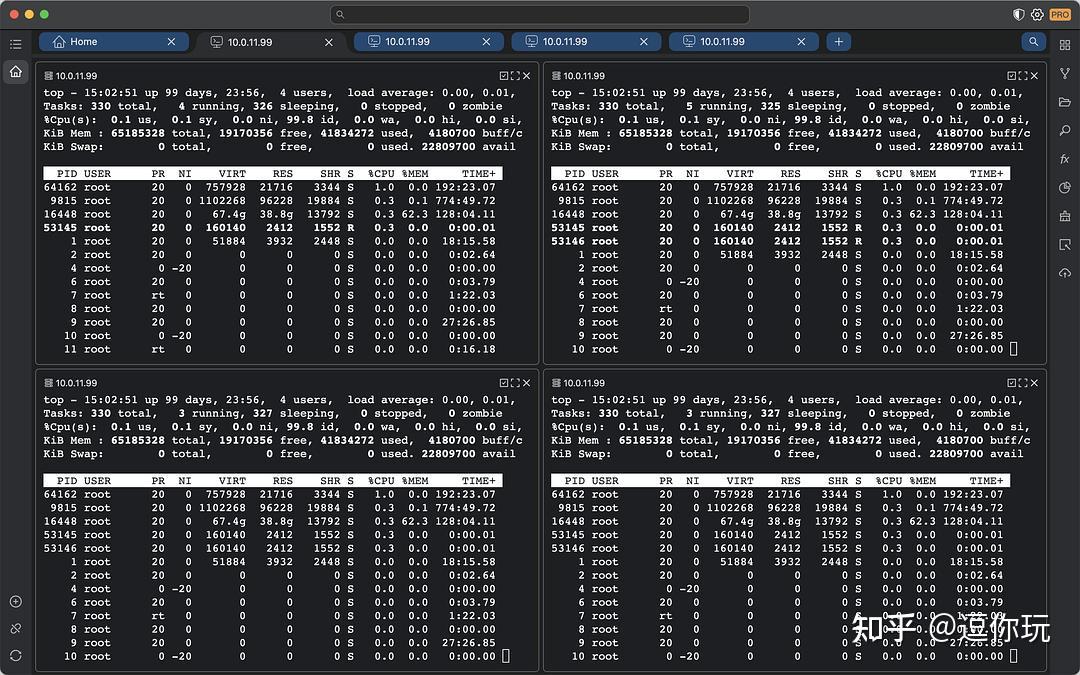Viewport: 1080px width, 675px height.
Task: Open the fx functions icon
Action: coord(1065,159)
